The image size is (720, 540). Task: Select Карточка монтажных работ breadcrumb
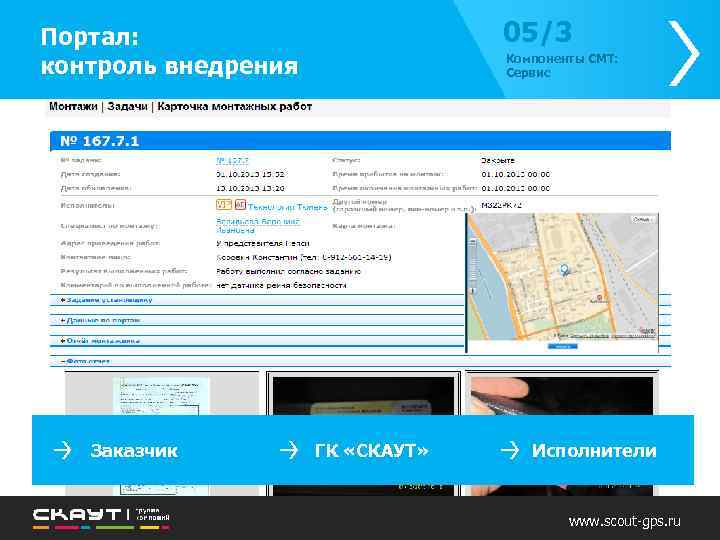[235, 107]
